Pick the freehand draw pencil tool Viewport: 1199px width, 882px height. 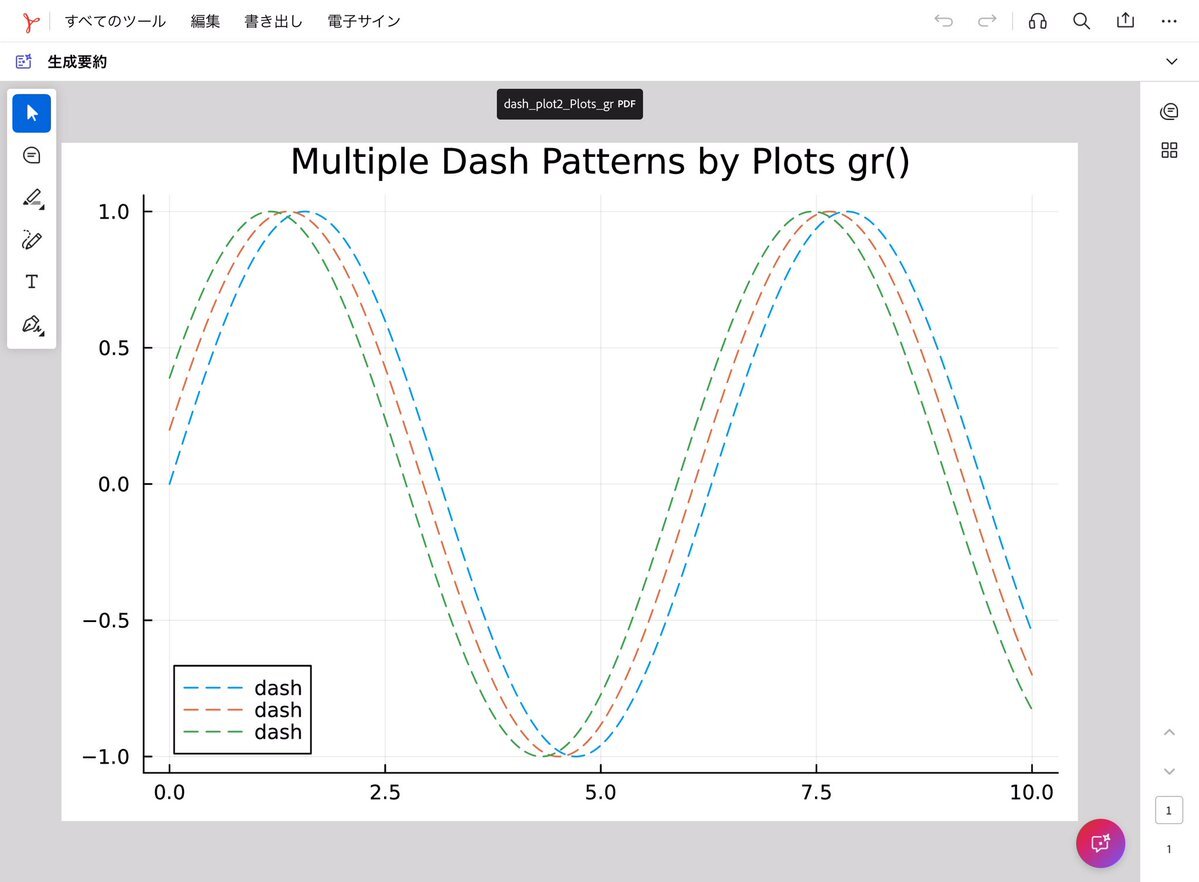[32, 240]
